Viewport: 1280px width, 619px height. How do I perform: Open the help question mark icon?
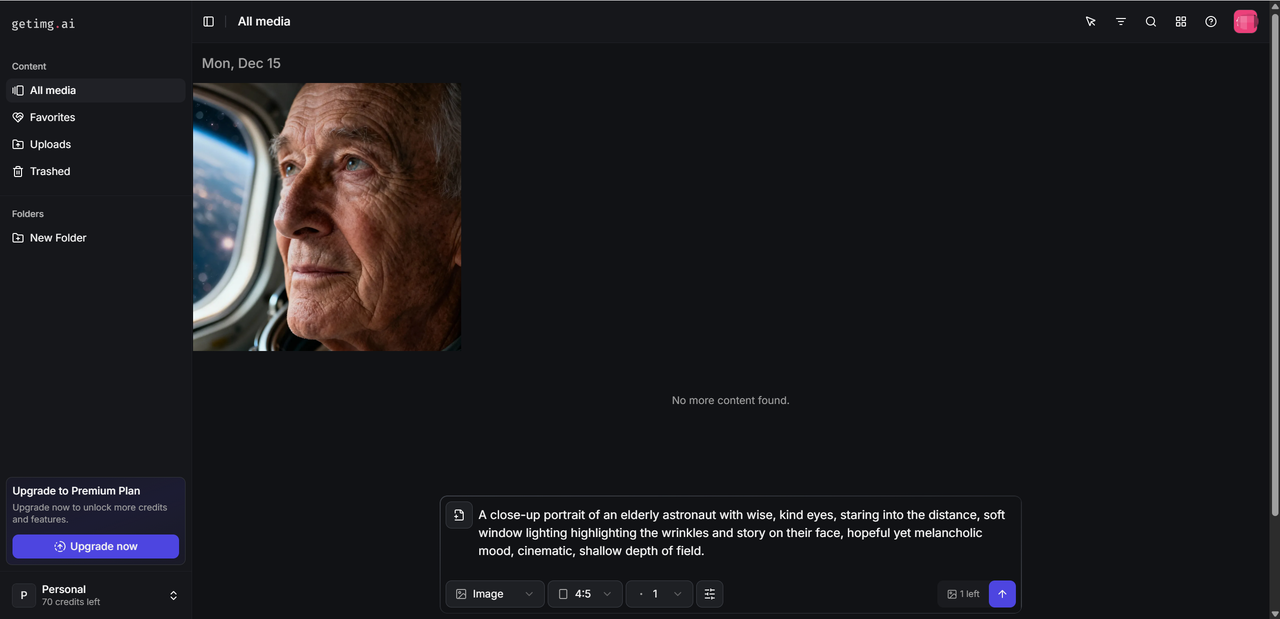click(1210, 21)
